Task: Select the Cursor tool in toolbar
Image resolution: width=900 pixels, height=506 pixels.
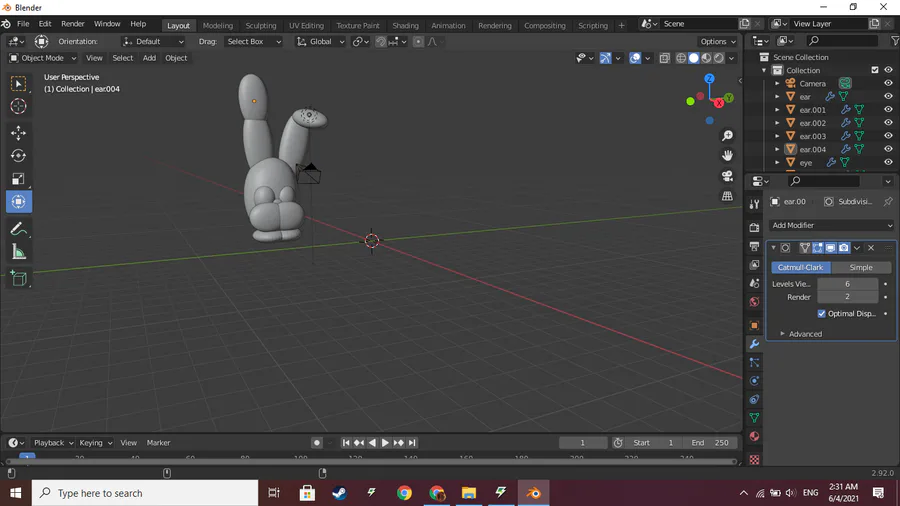Action: coord(18,106)
